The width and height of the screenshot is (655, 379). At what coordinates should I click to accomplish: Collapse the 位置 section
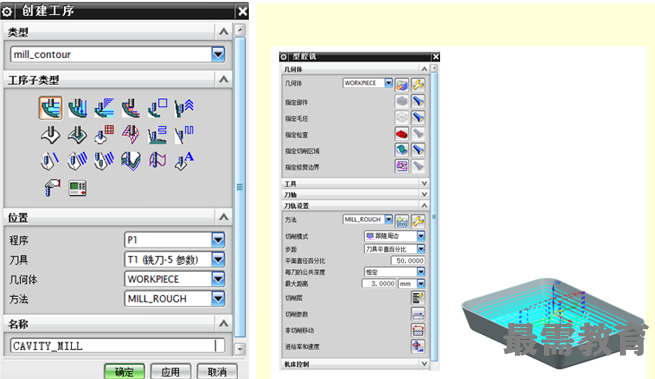[x=223, y=217]
